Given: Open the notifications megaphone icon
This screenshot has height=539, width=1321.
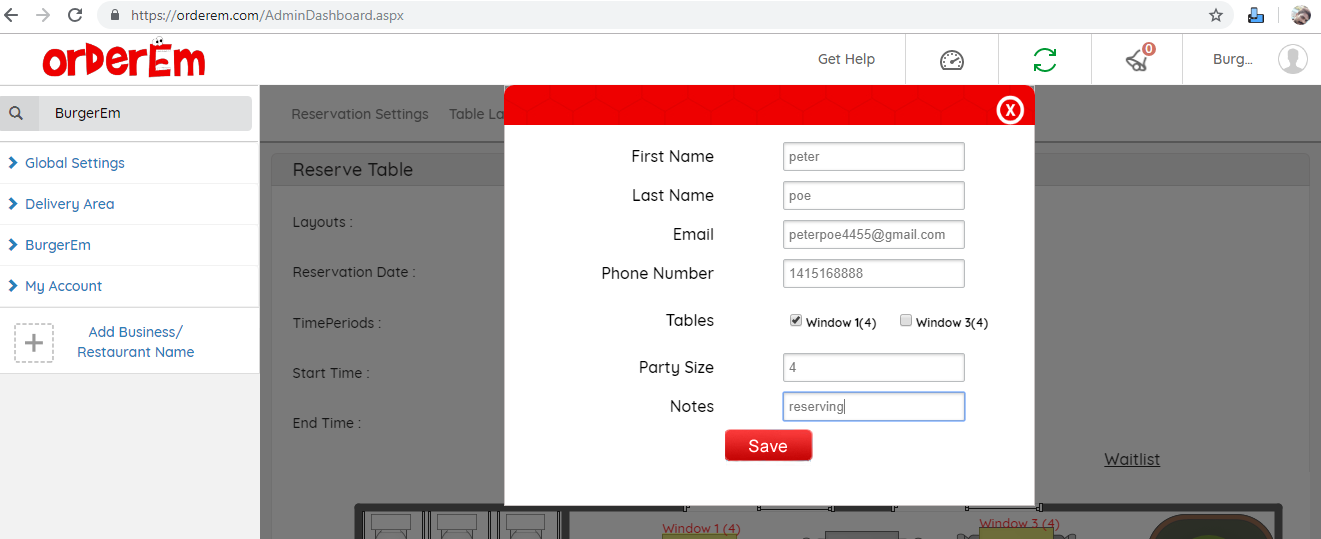Looking at the screenshot, I should point(1138,60).
